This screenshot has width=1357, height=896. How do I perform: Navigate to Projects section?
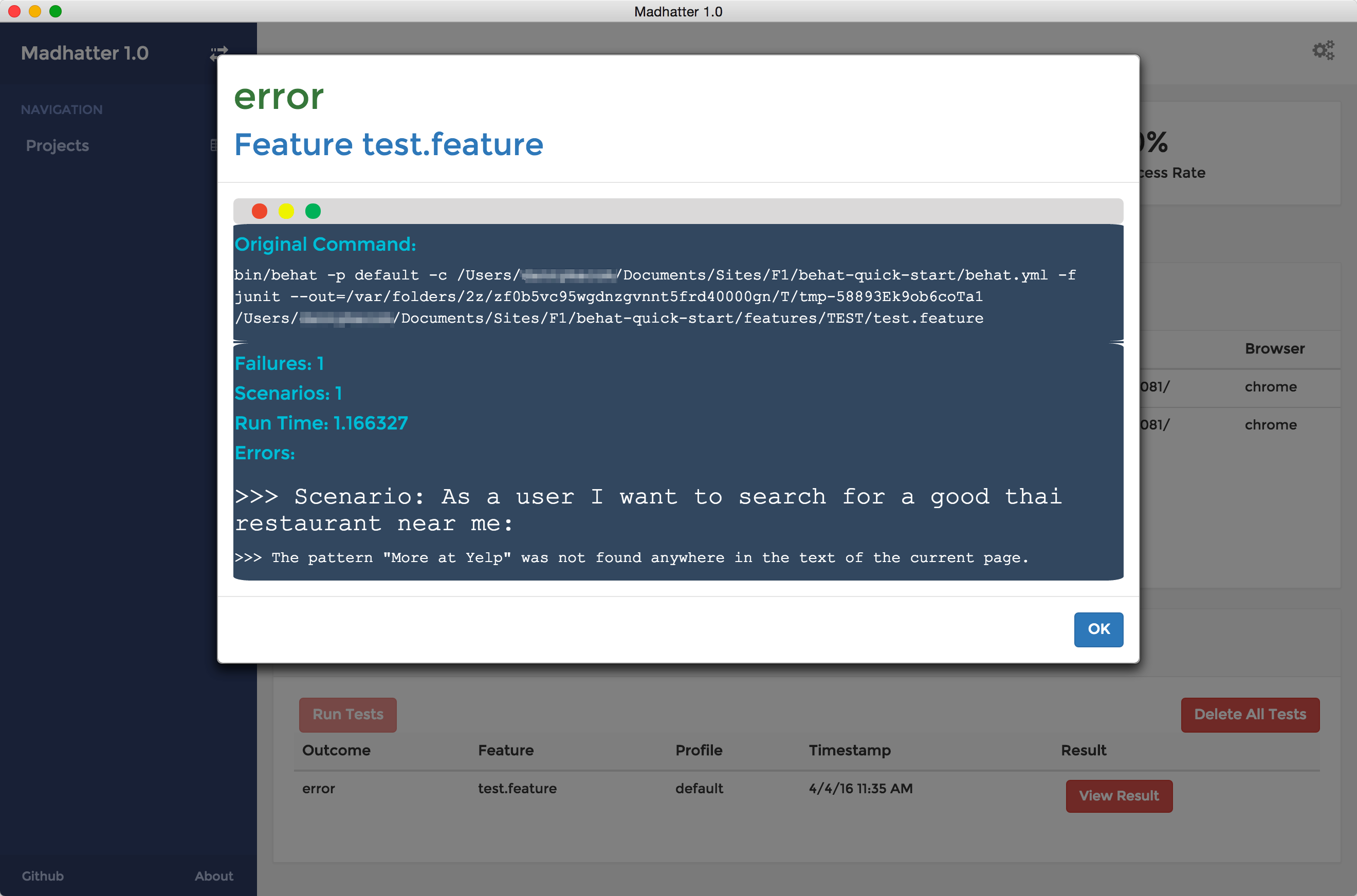[56, 145]
